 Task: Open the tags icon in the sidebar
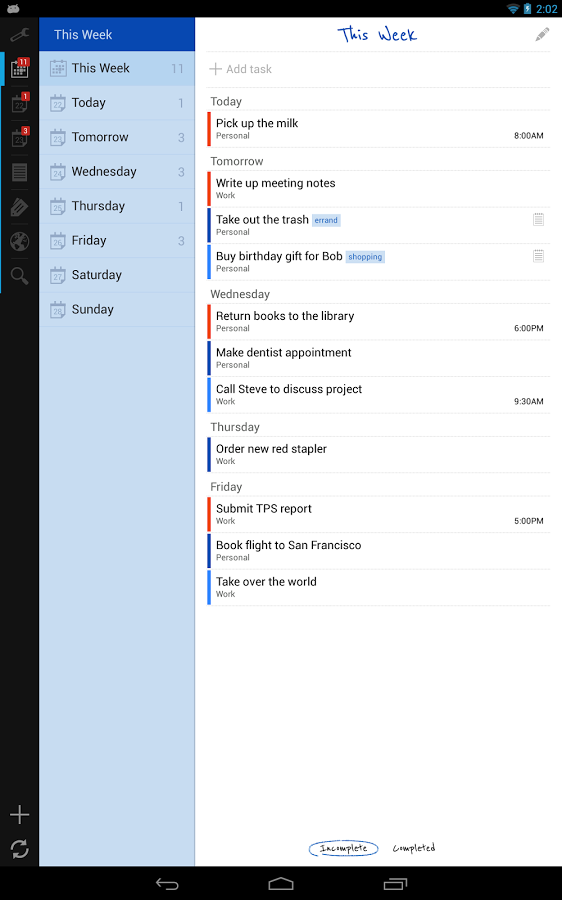(x=20, y=207)
